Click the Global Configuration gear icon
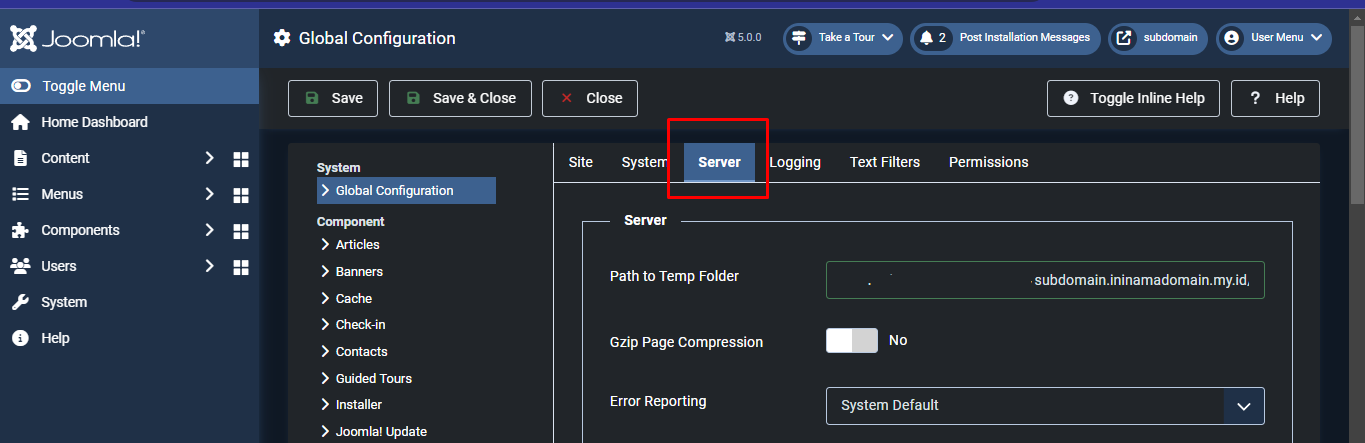 282,38
